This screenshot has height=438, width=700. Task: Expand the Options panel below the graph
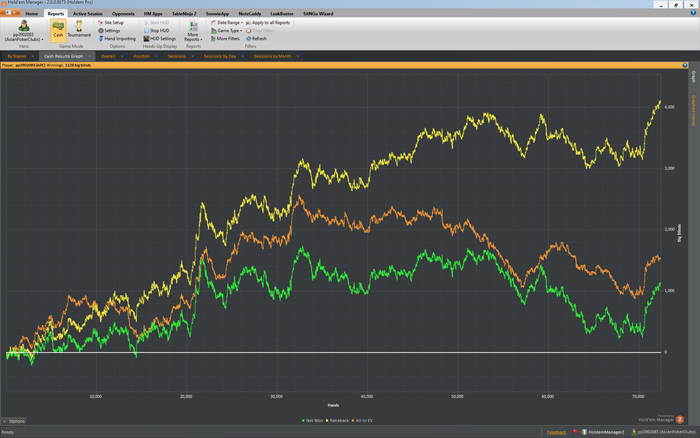pyautogui.click(x=14, y=421)
